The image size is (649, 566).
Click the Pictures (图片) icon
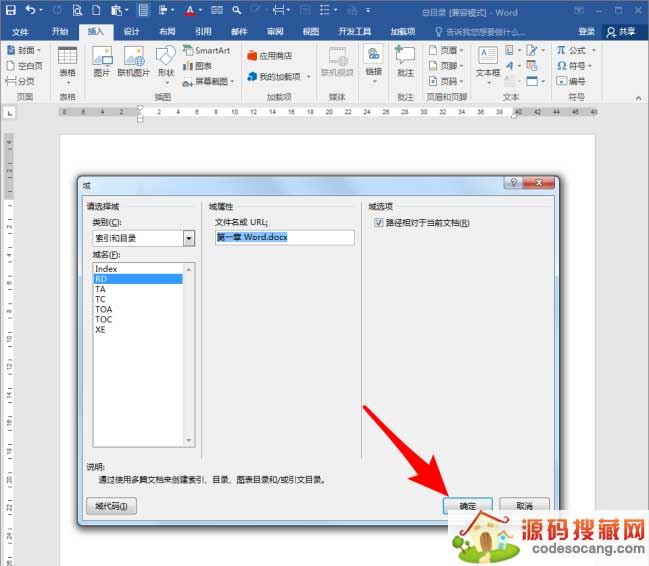coord(101,62)
